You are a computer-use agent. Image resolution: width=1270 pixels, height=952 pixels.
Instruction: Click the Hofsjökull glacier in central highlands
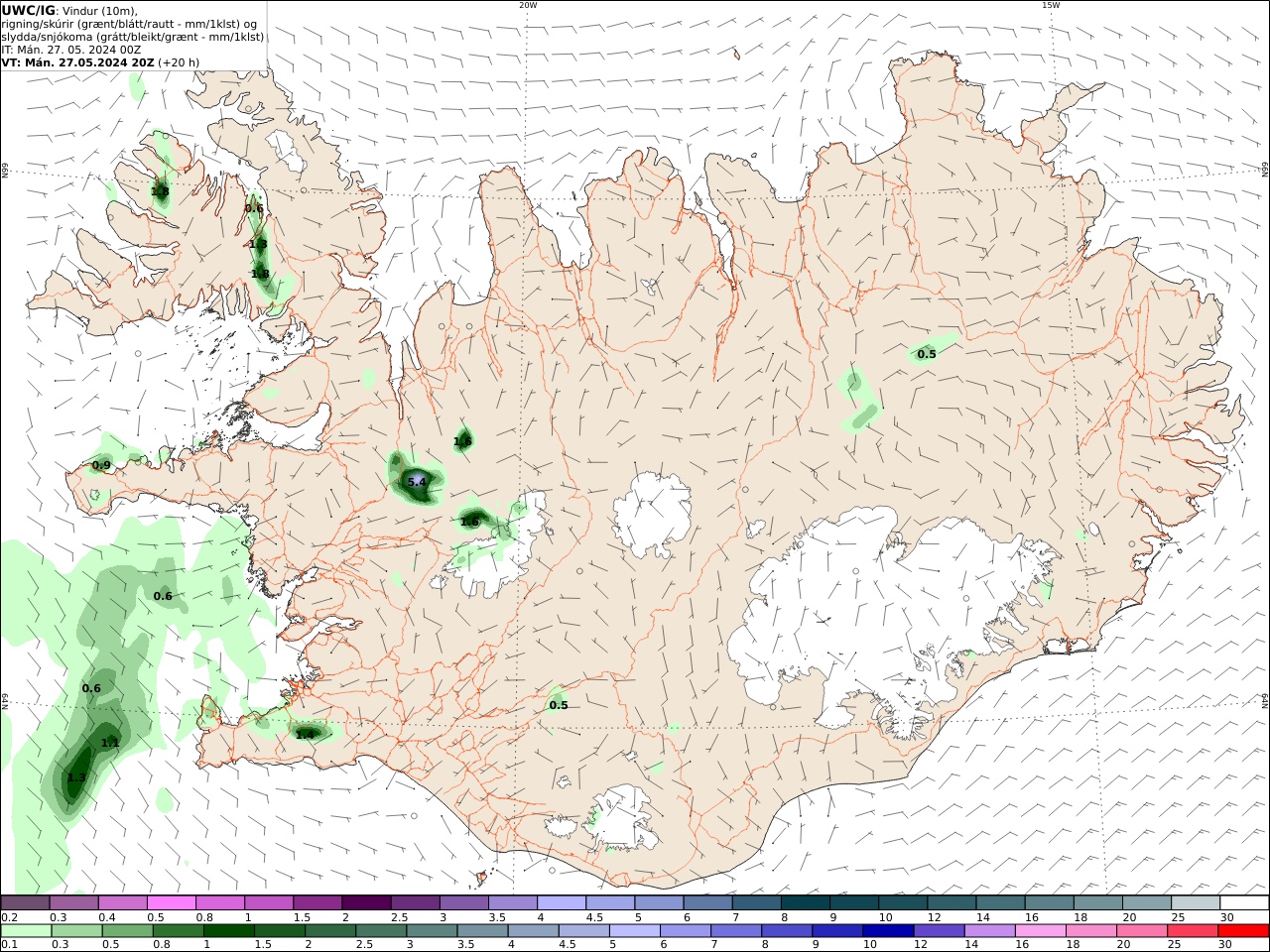(652, 514)
